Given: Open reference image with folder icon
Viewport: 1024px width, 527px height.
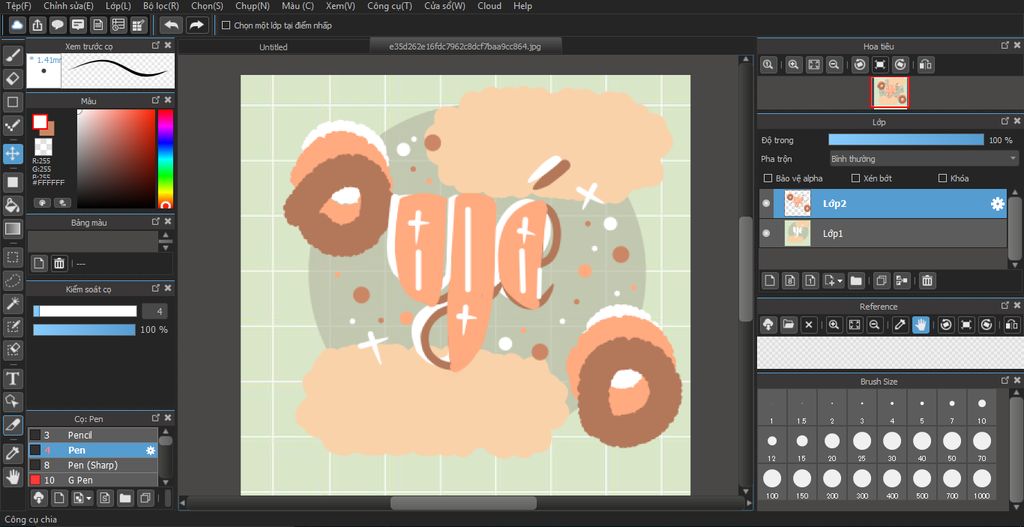Looking at the screenshot, I should click(788, 325).
